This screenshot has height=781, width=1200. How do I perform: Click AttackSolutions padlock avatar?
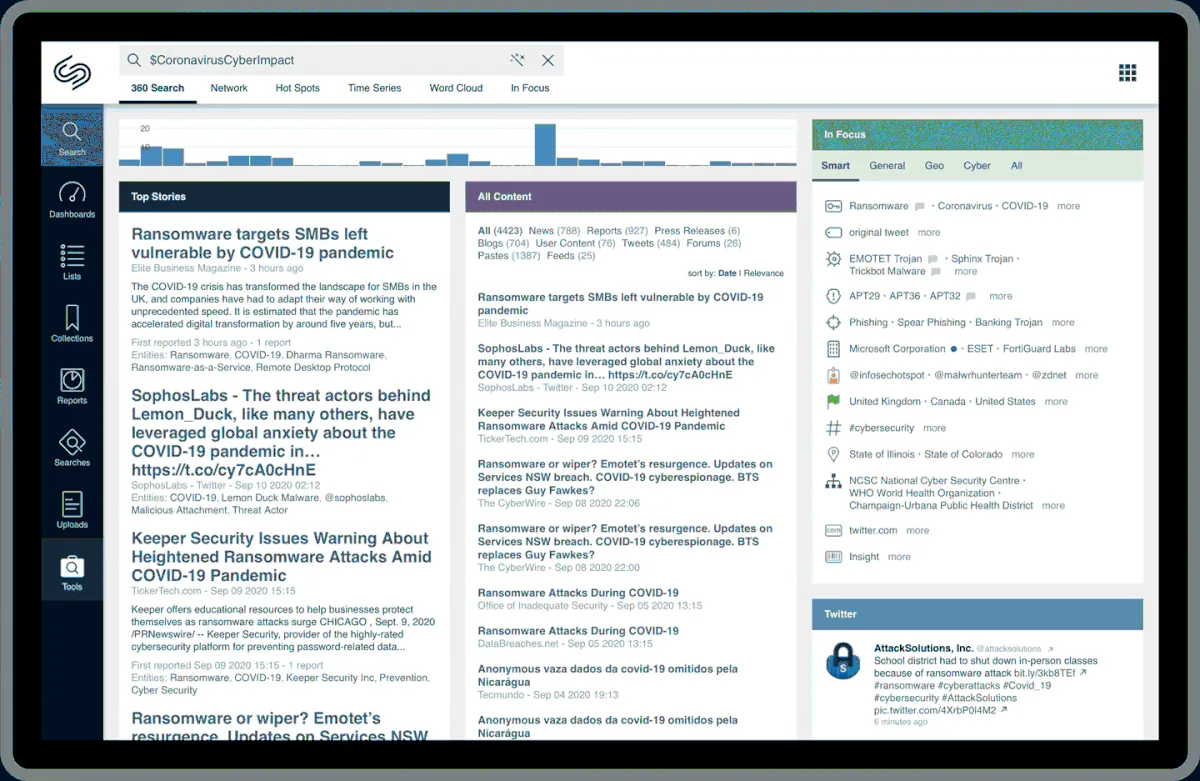843,660
